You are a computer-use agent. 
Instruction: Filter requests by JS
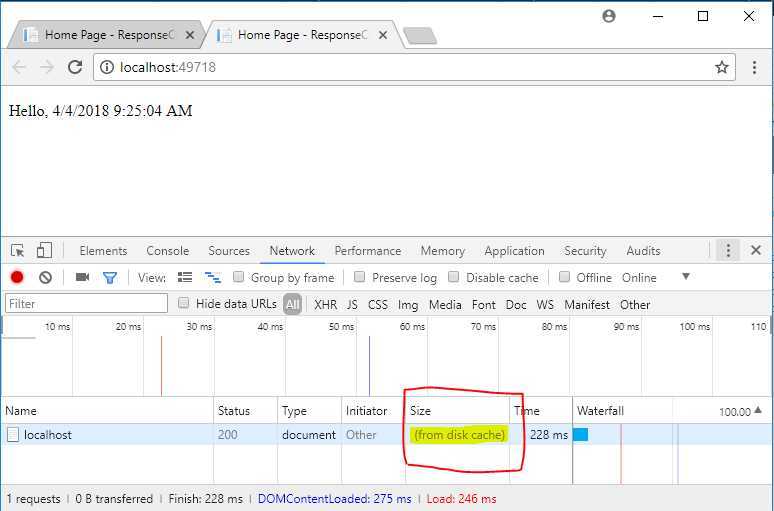[352, 305]
